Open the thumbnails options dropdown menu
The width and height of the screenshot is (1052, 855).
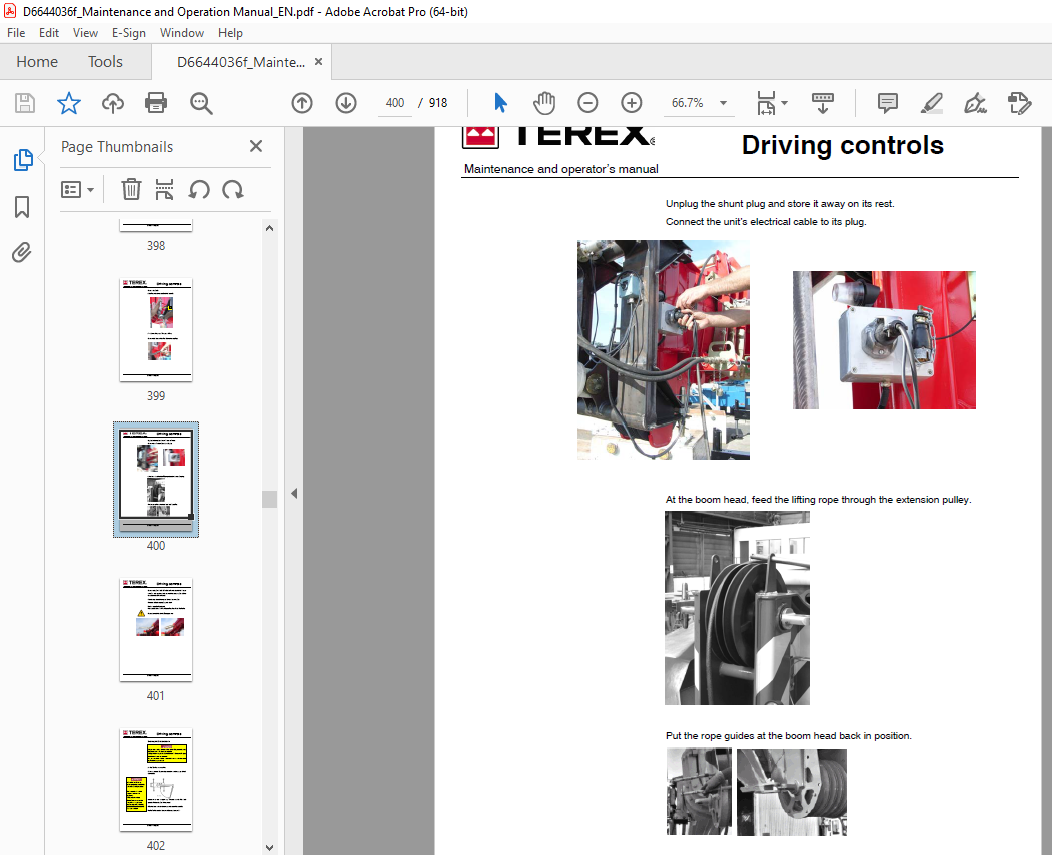point(77,189)
